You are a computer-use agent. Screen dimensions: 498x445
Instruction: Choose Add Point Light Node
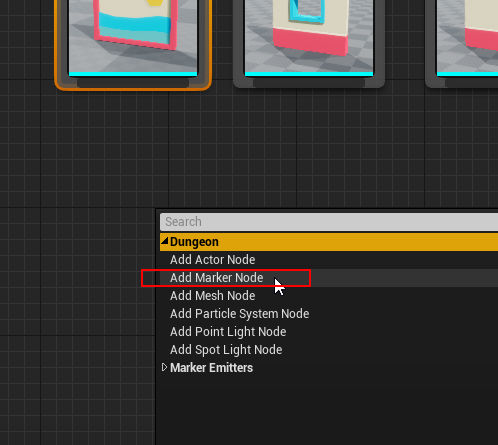pos(228,332)
